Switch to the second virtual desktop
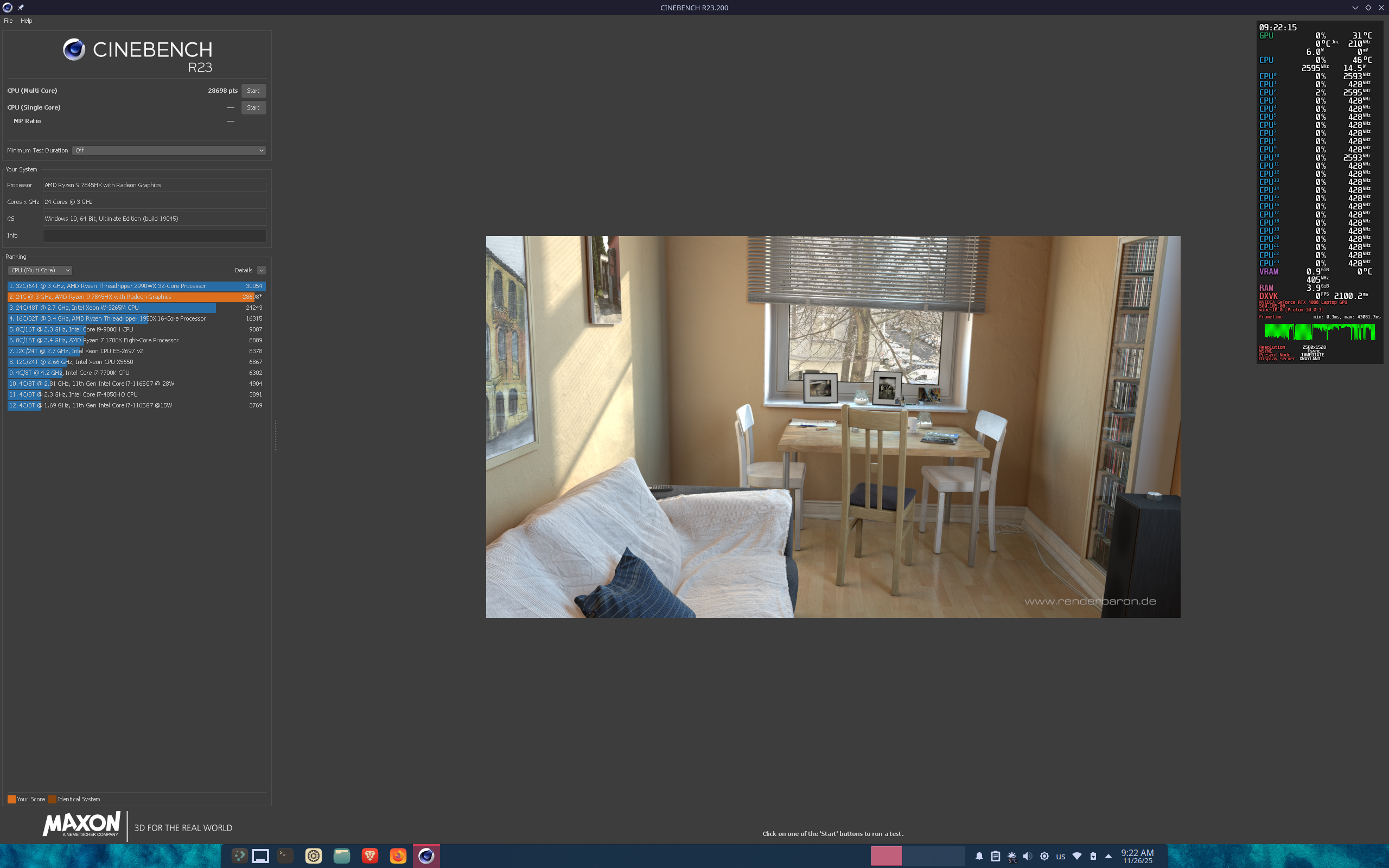 pos(918,856)
